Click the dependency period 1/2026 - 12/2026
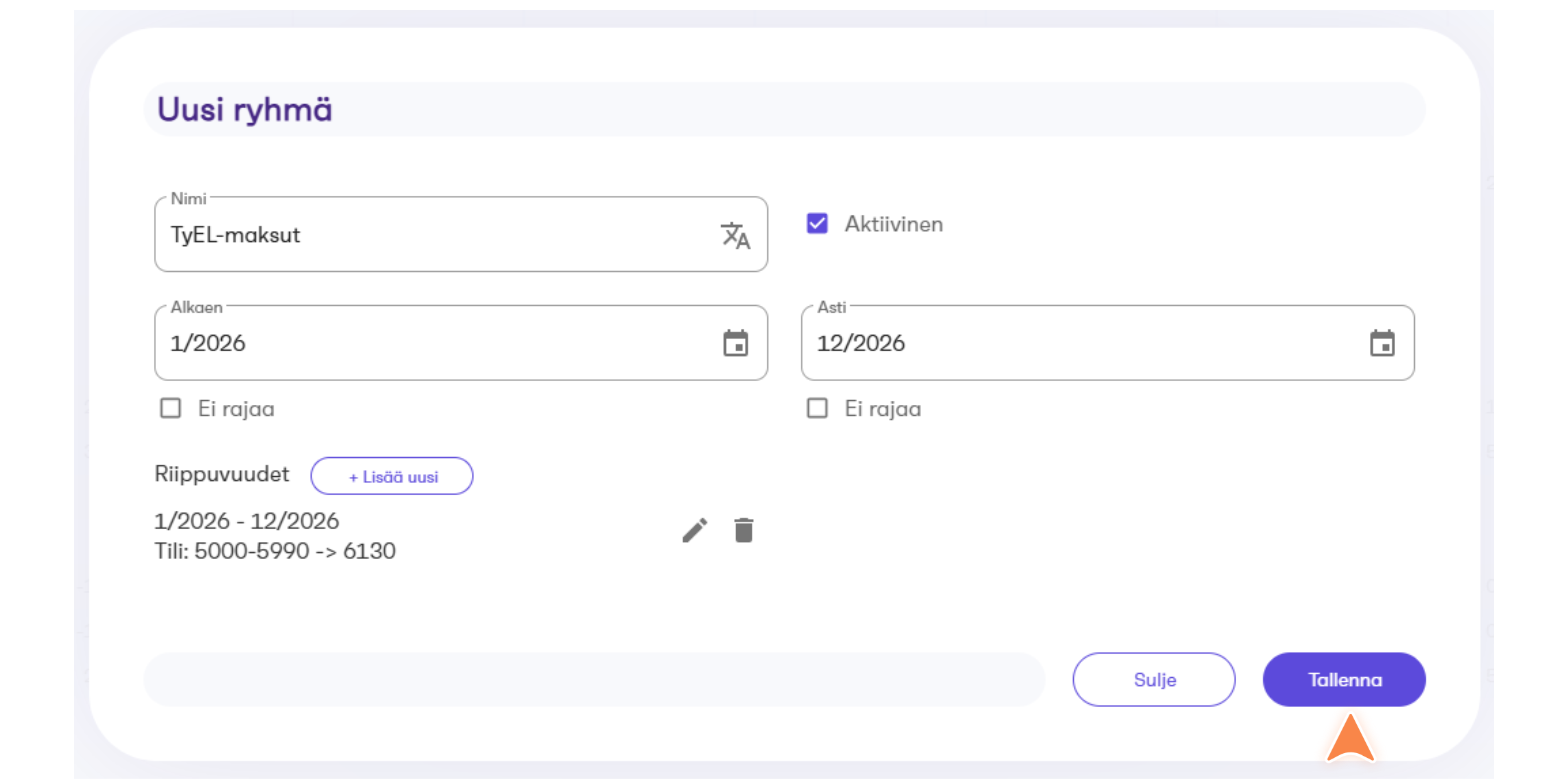Viewport: 1568px width, 784px height. coord(247,521)
